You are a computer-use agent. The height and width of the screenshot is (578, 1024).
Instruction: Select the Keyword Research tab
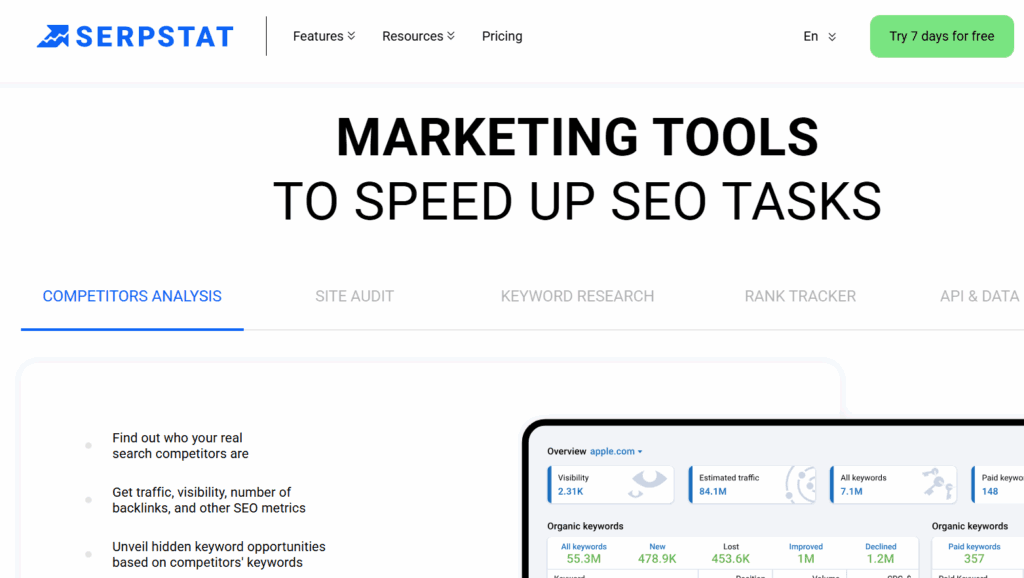coord(577,296)
